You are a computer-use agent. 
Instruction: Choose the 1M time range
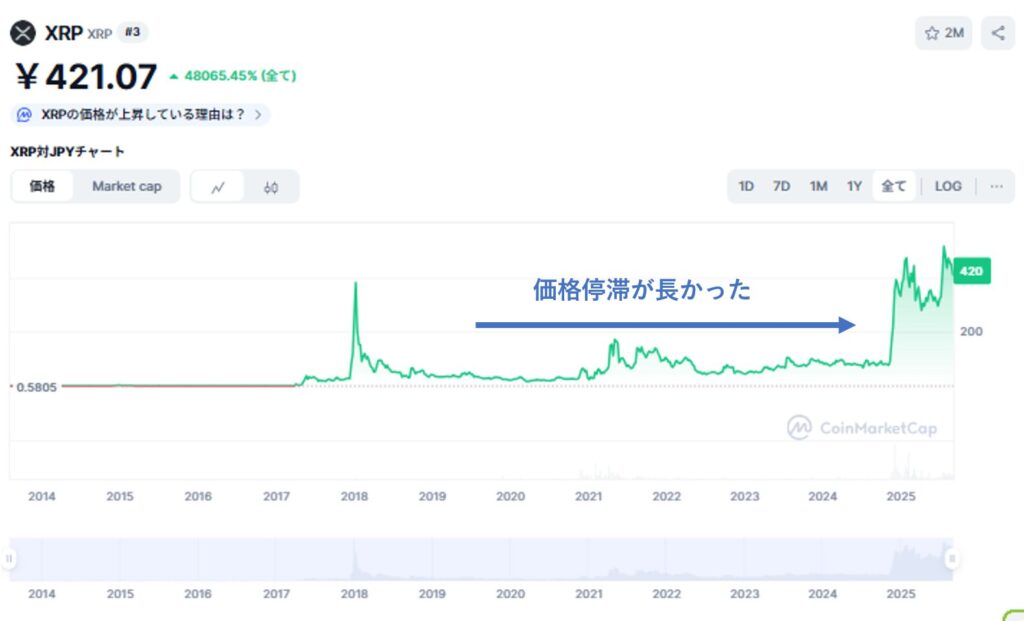tap(819, 186)
